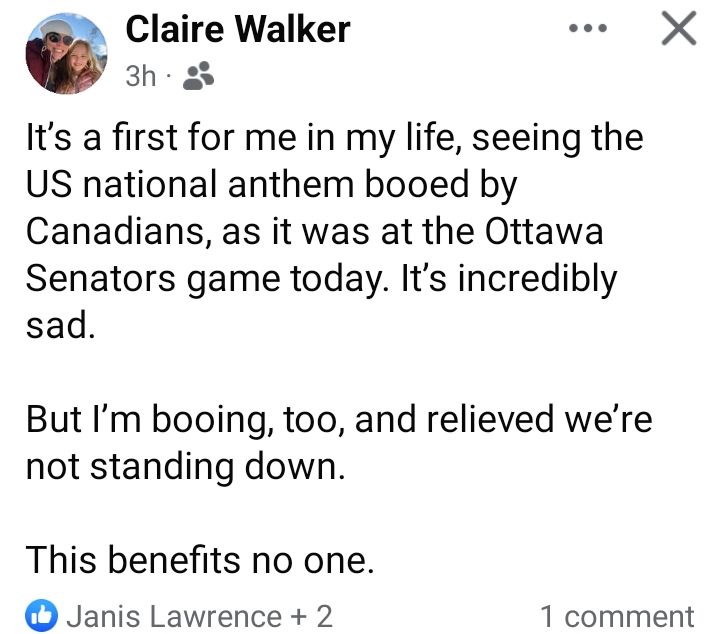Close the post with the X button

tap(679, 31)
